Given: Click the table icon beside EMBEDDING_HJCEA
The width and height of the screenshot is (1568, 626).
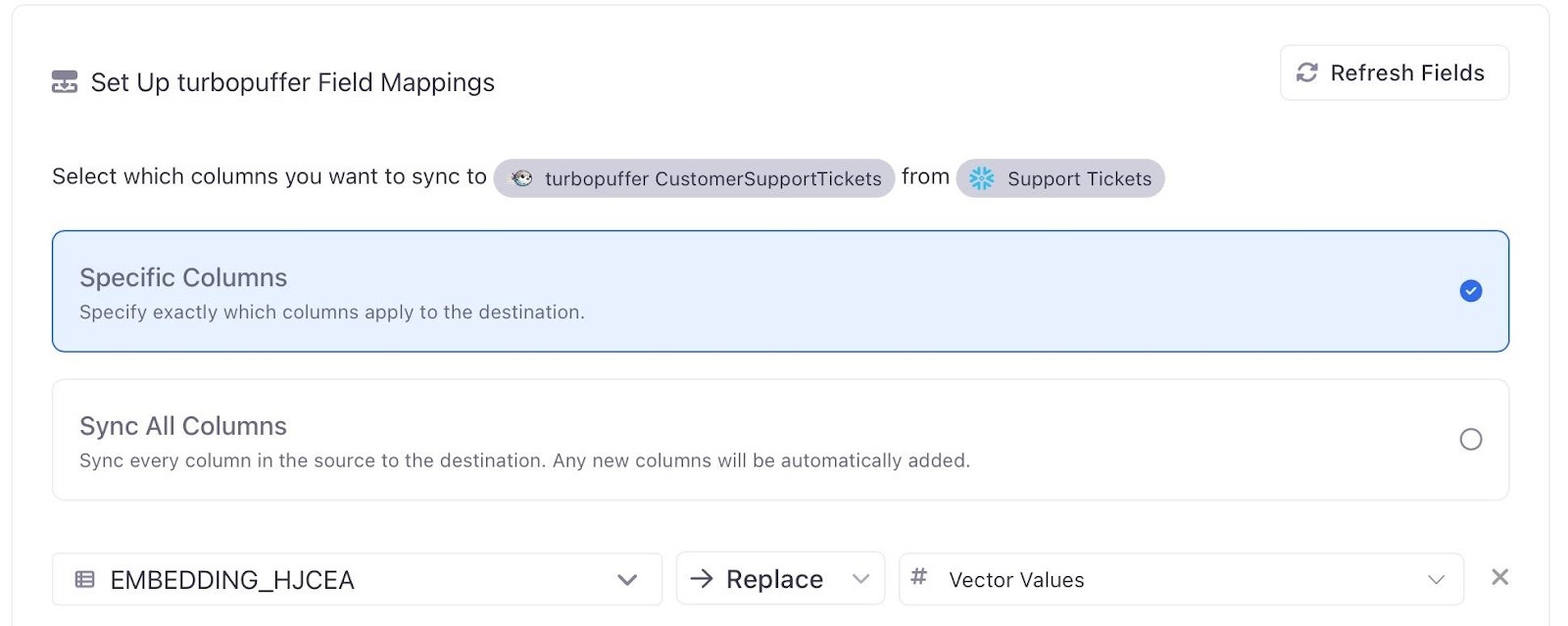Looking at the screenshot, I should point(85,580).
